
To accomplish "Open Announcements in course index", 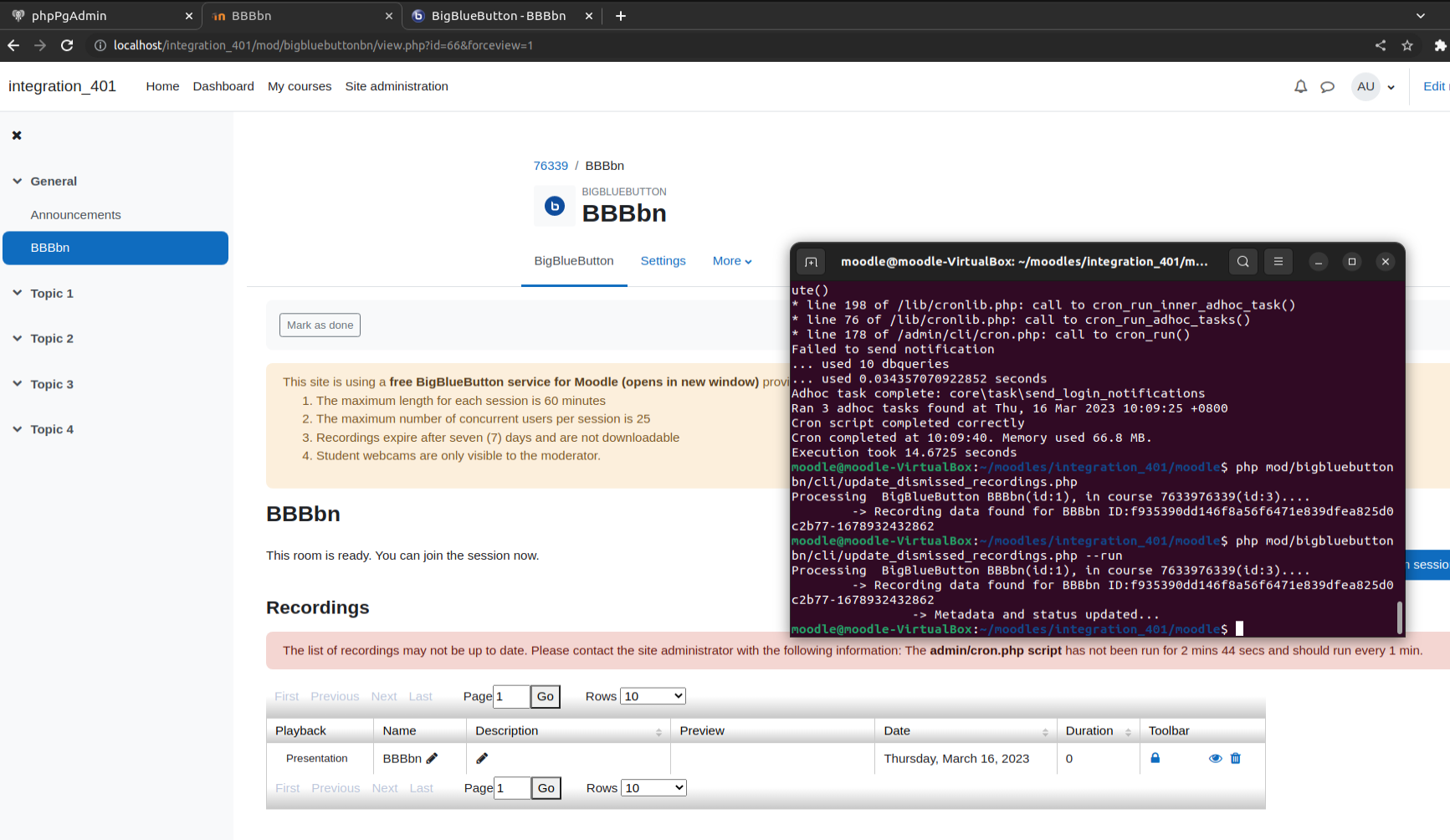I will [x=75, y=214].
